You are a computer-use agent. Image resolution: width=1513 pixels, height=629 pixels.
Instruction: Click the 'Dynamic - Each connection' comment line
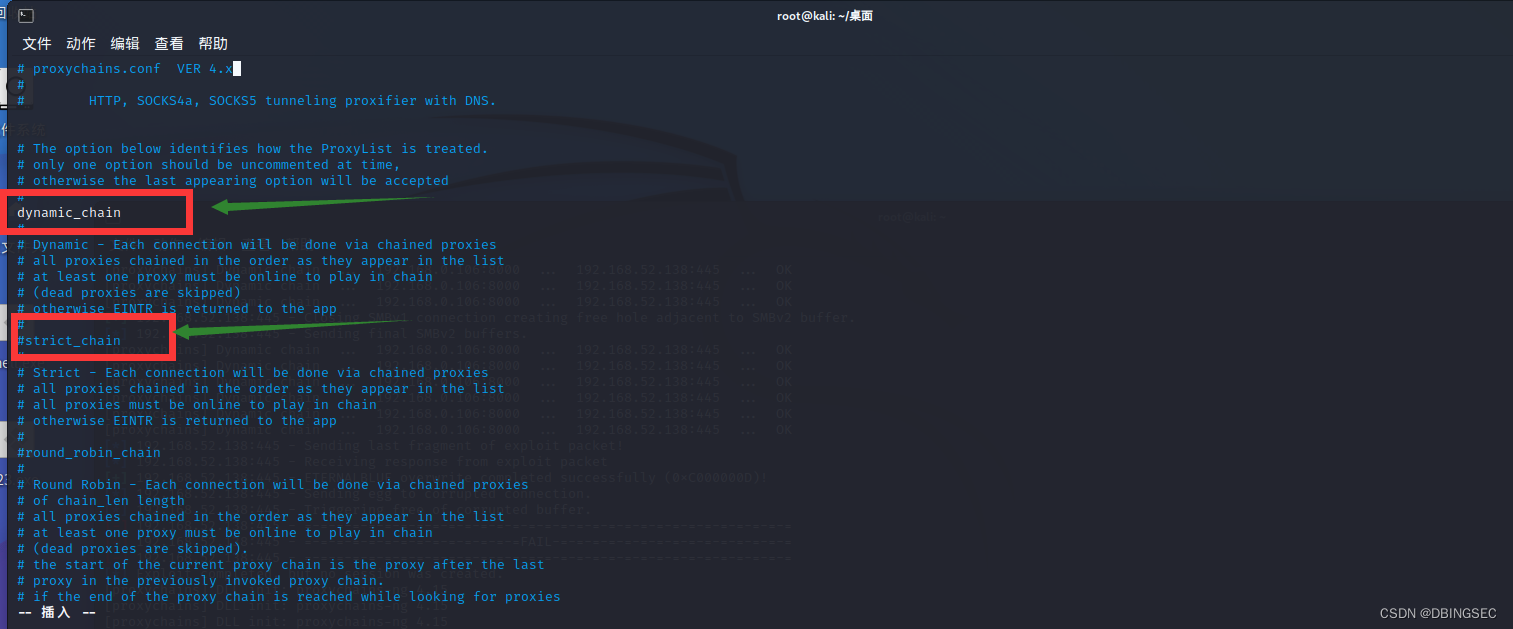[x=257, y=245]
